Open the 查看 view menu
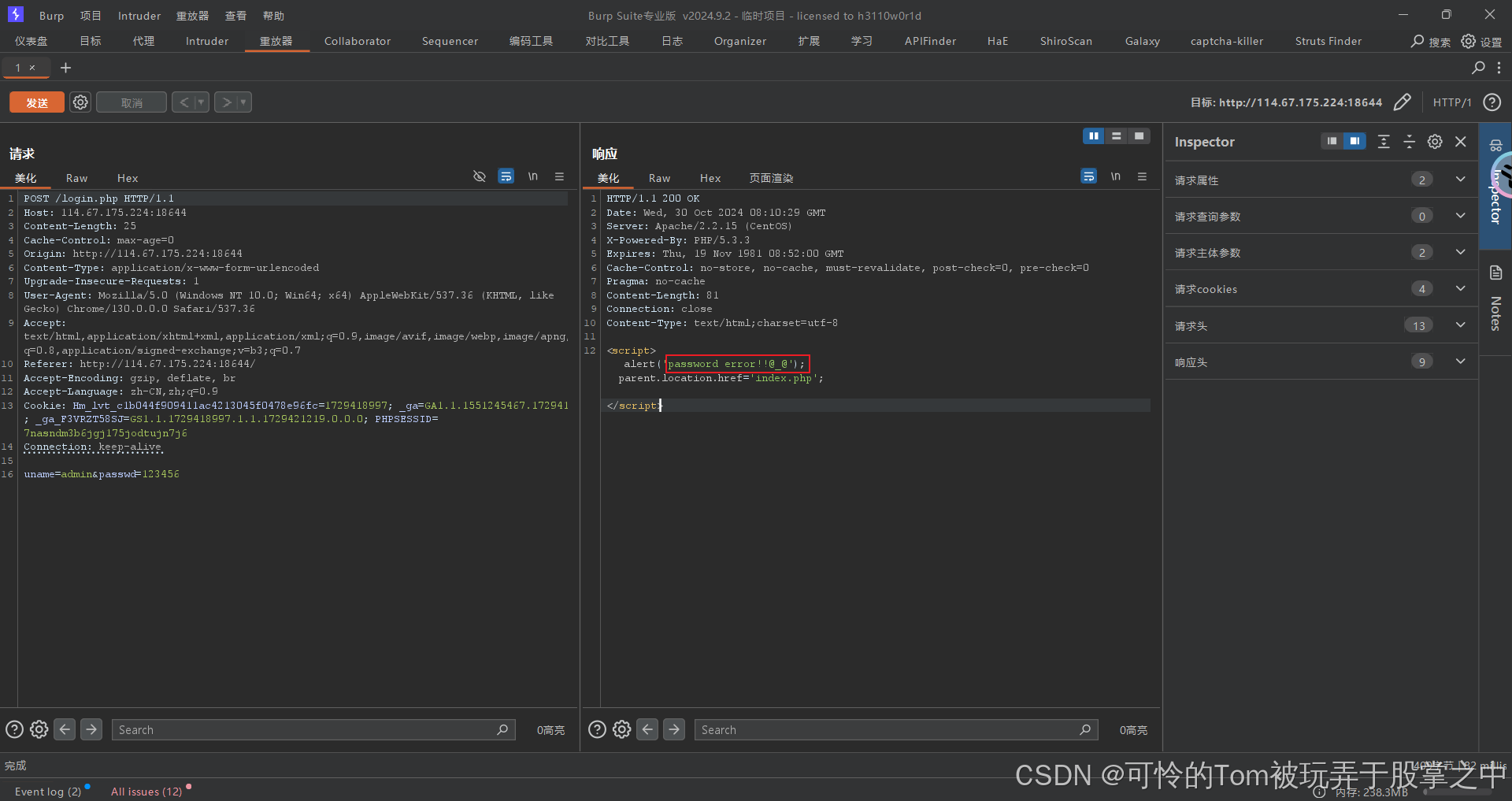The image size is (1512, 801). click(x=235, y=16)
